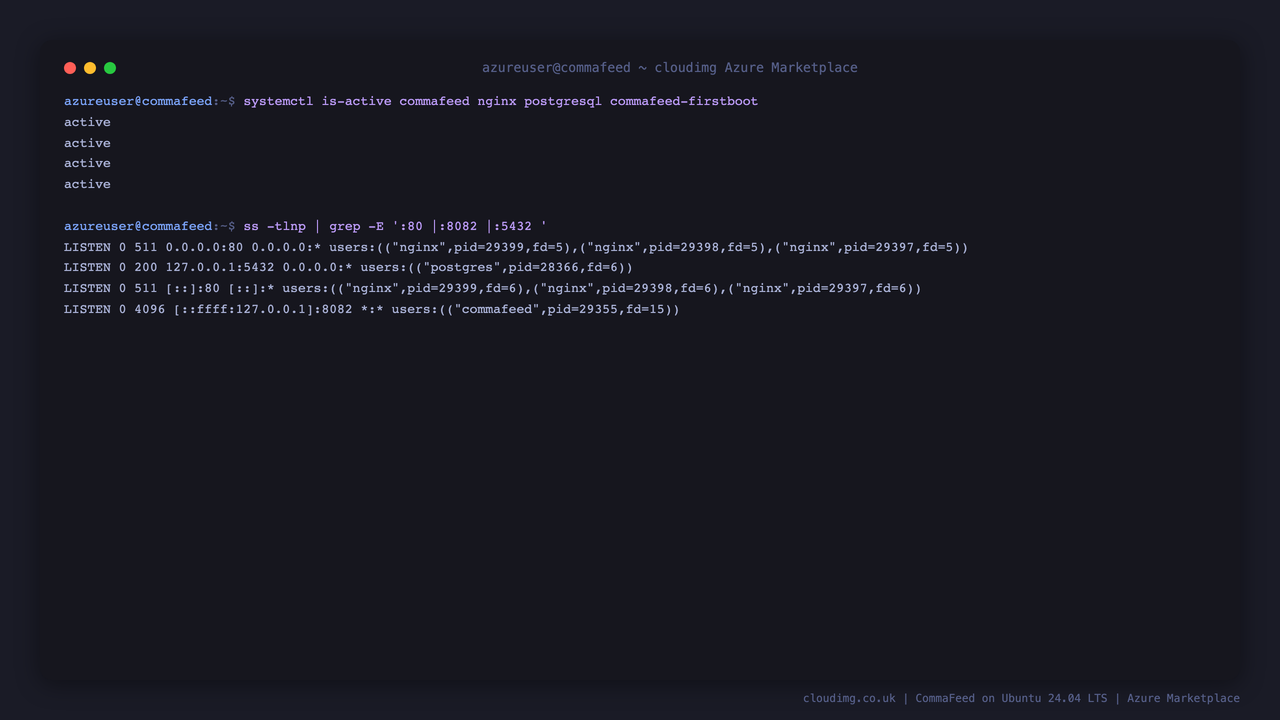Click the third 'active' output line

tap(87, 163)
